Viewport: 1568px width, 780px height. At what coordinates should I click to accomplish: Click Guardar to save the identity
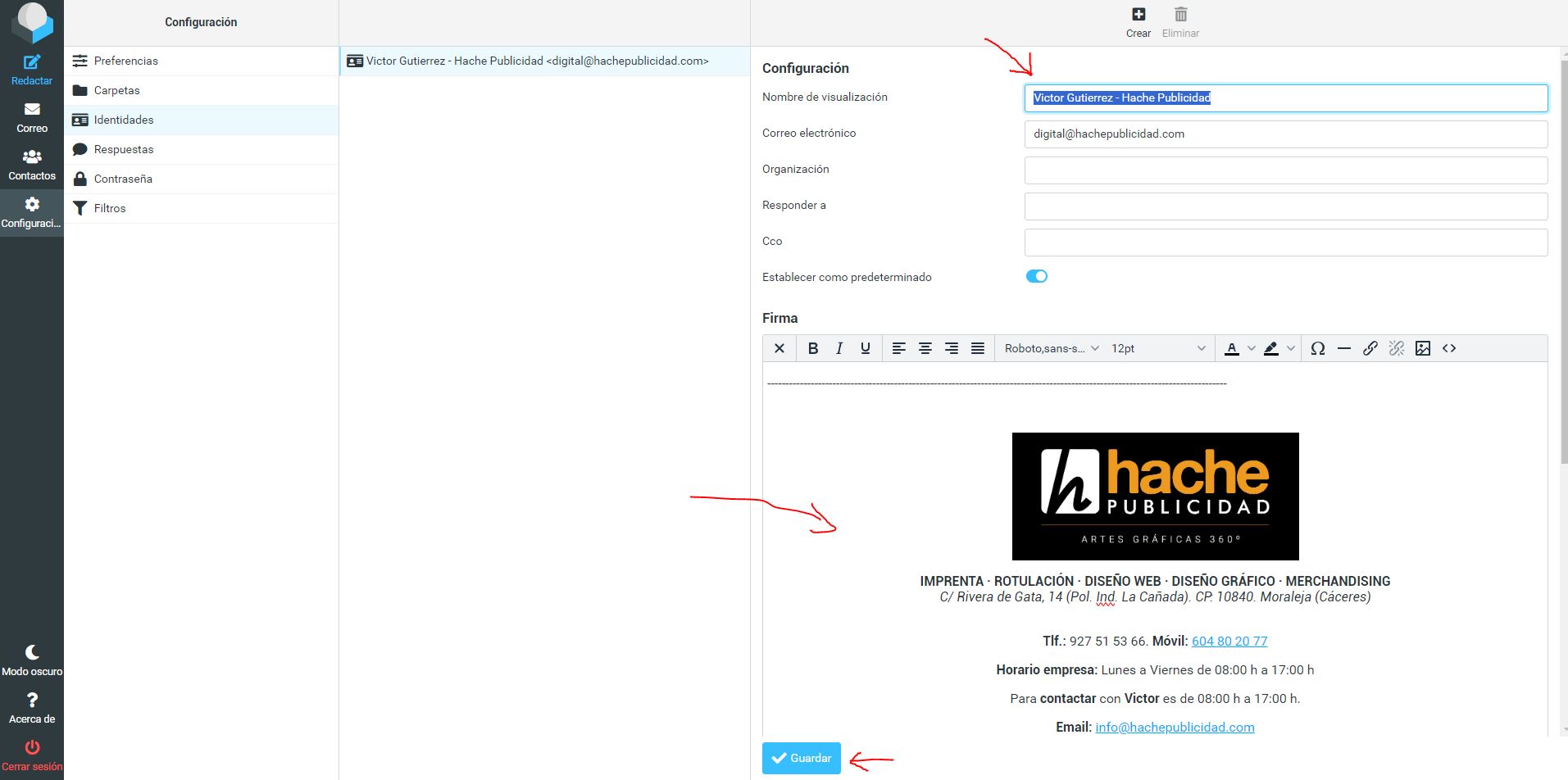(802, 759)
